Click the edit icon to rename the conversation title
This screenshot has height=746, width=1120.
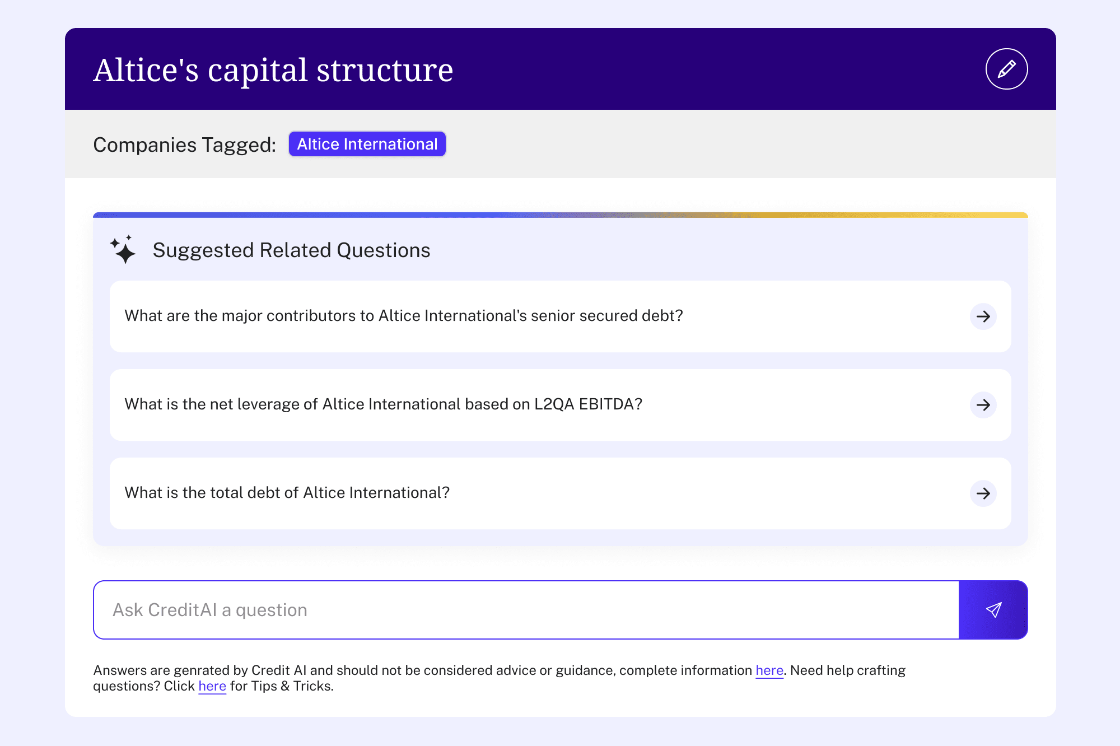tap(1006, 68)
